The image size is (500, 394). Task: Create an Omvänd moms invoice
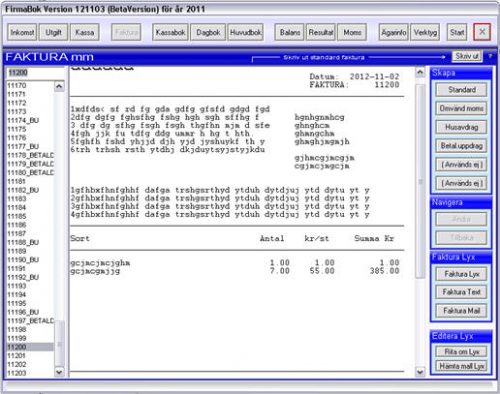click(461, 108)
